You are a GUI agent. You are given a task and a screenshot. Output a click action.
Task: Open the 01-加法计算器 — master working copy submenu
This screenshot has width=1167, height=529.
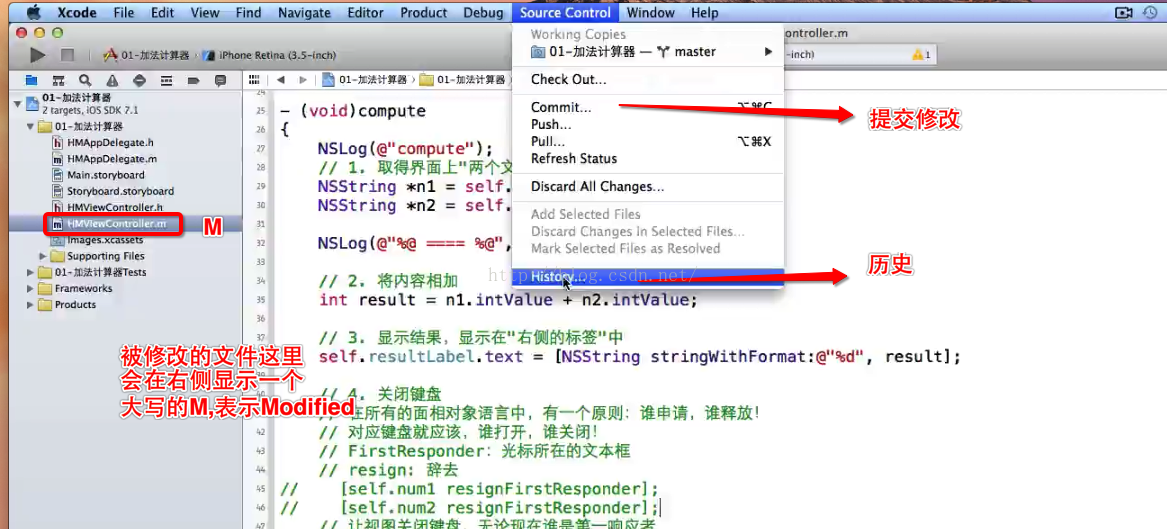[648, 52]
